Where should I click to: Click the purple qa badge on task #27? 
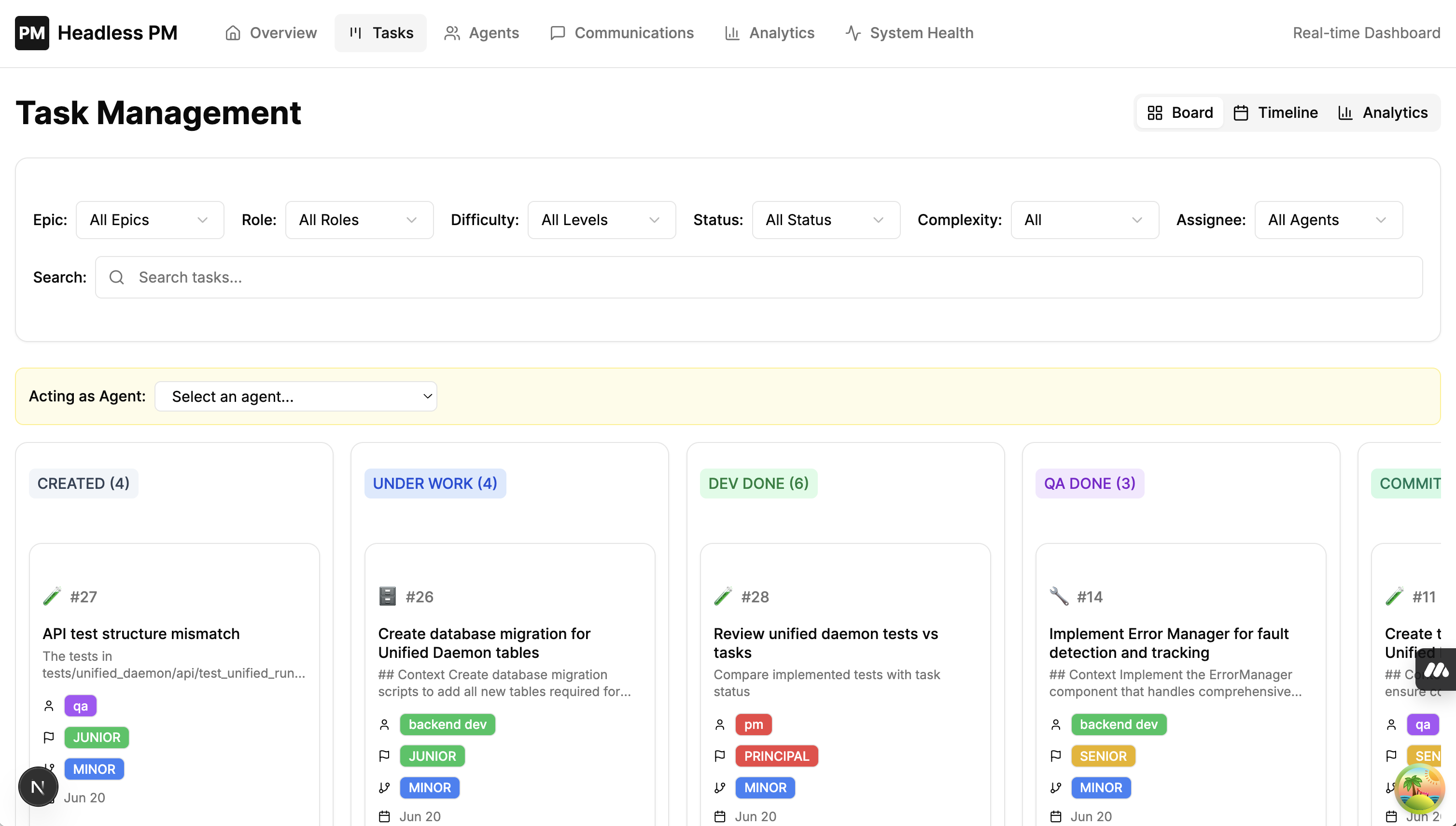[81, 706]
